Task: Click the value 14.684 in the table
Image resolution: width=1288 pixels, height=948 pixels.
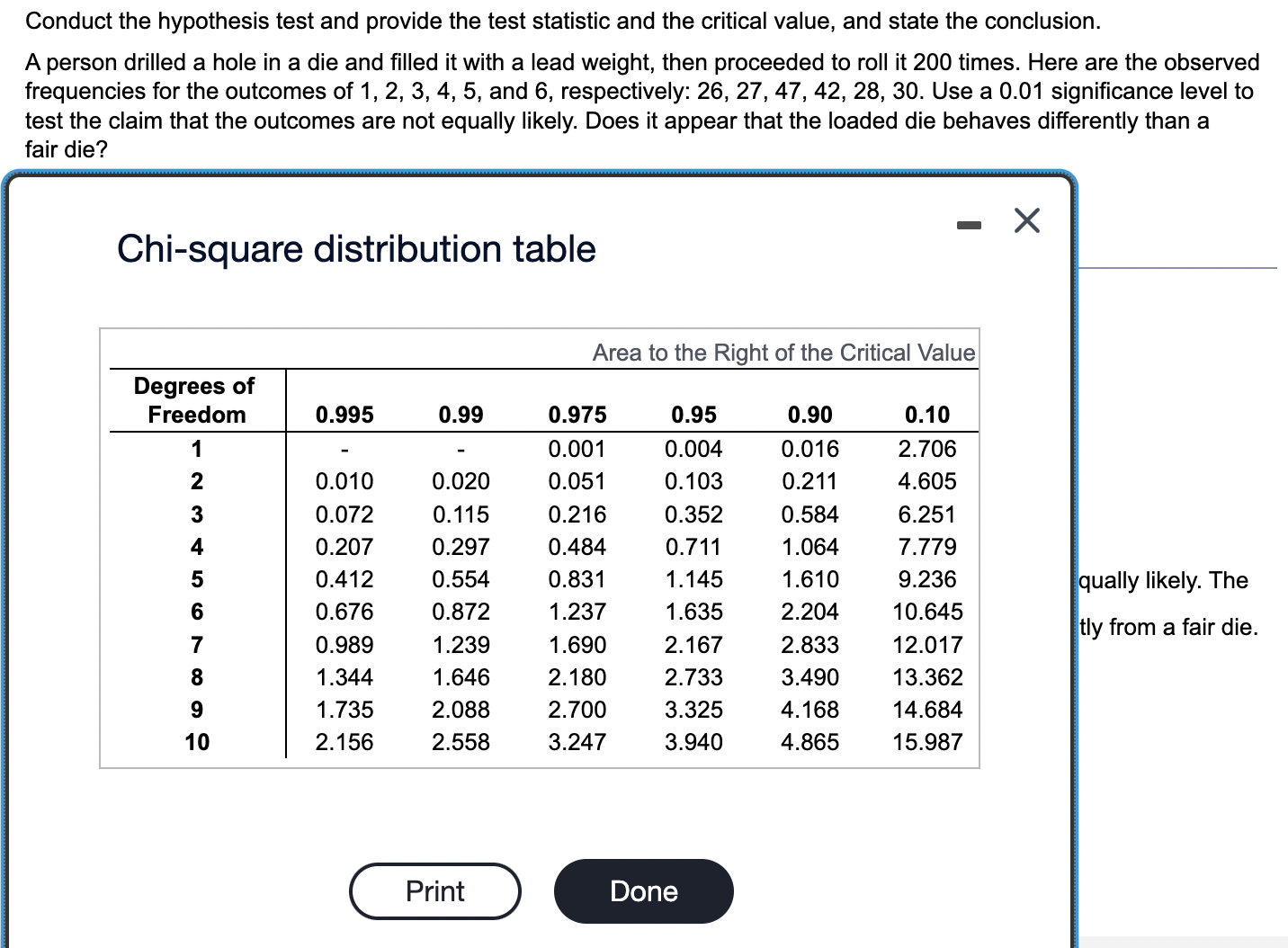Action: point(927,710)
